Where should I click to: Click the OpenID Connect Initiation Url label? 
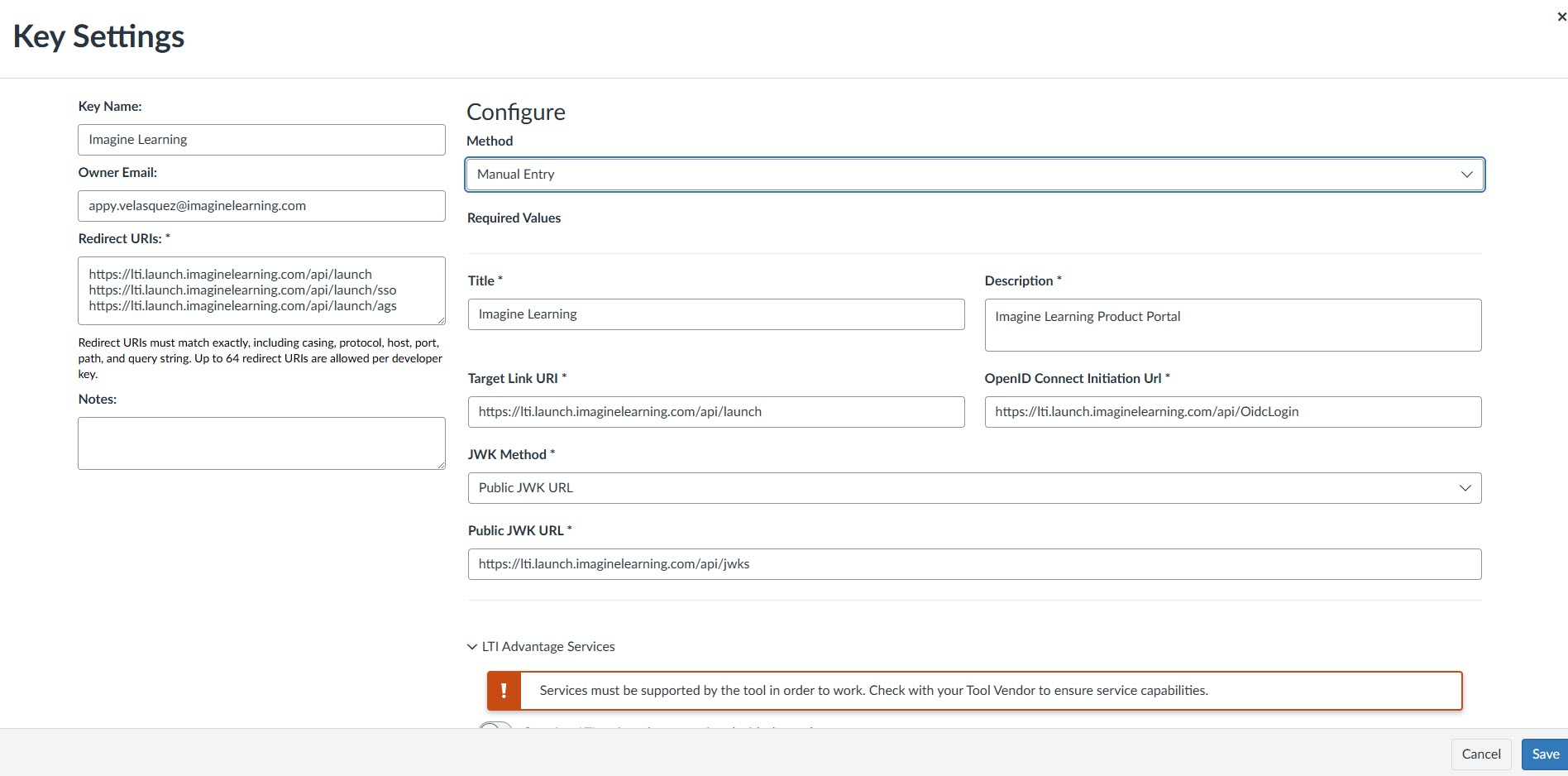click(1077, 378)
